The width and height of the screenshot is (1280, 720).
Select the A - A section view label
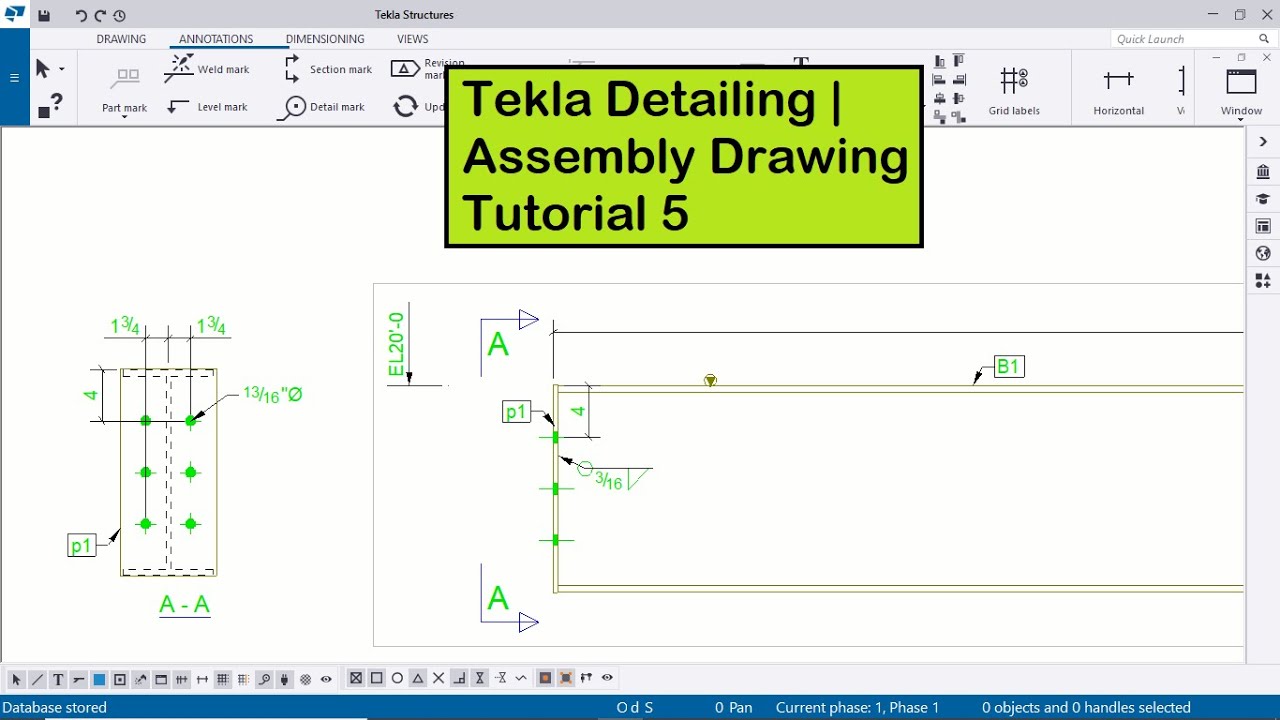click(185, 604)
